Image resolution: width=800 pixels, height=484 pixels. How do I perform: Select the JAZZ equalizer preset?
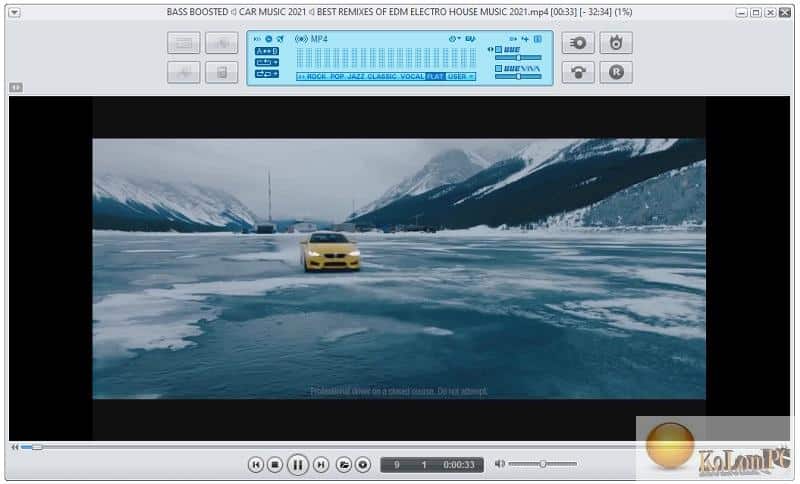356,77
